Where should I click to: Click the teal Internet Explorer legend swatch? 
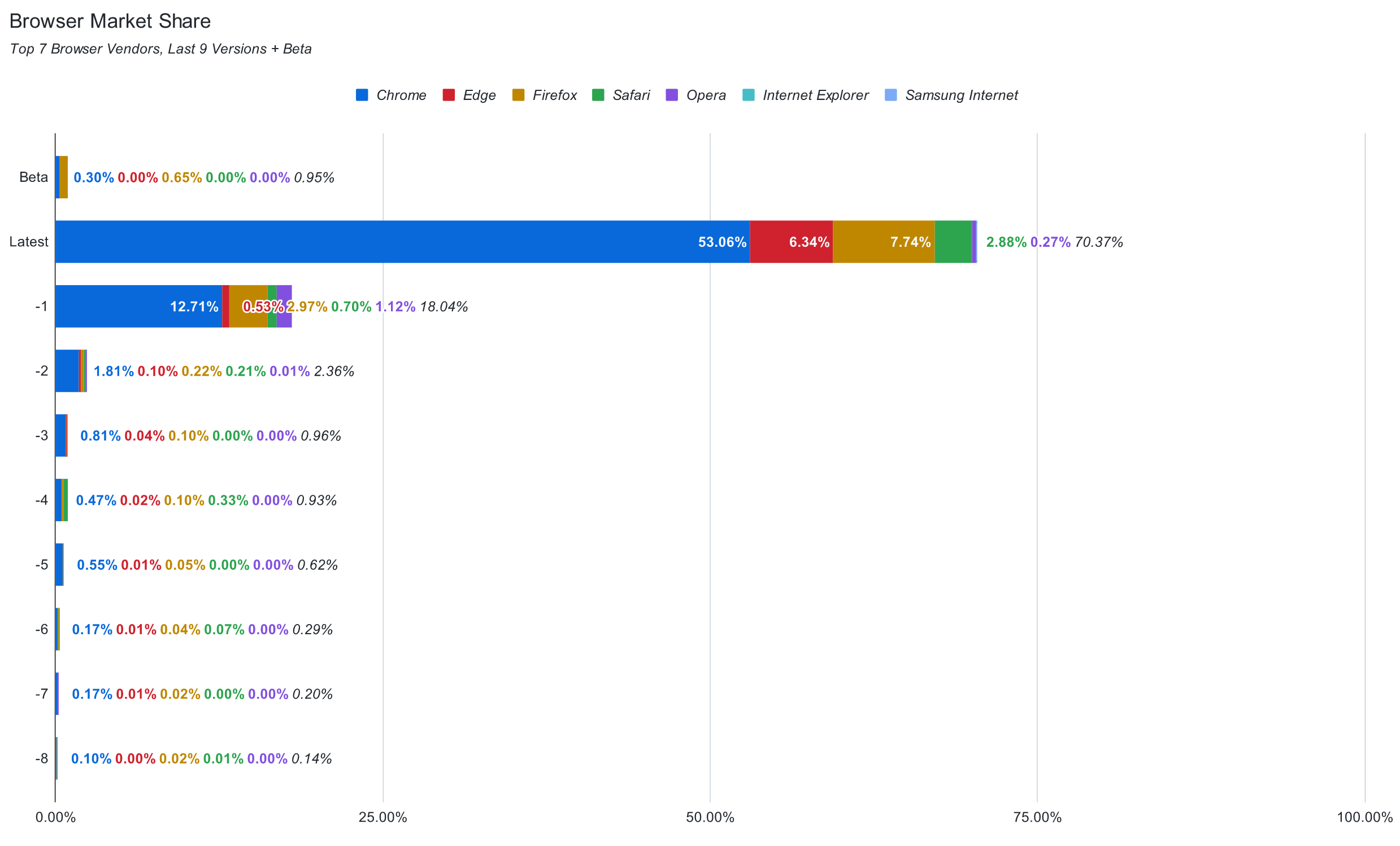[x=748, y=95]
